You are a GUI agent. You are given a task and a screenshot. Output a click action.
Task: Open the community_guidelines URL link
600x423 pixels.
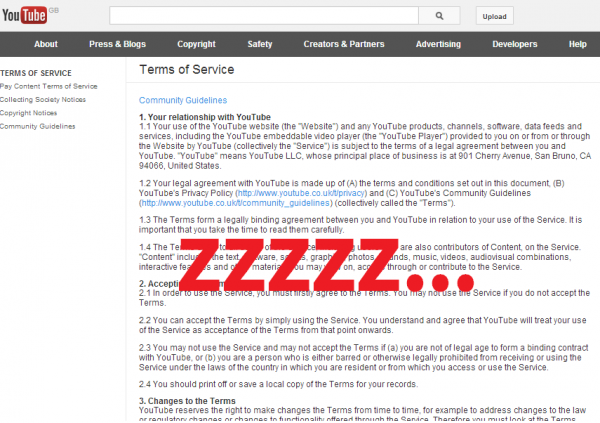click(236, 203)
